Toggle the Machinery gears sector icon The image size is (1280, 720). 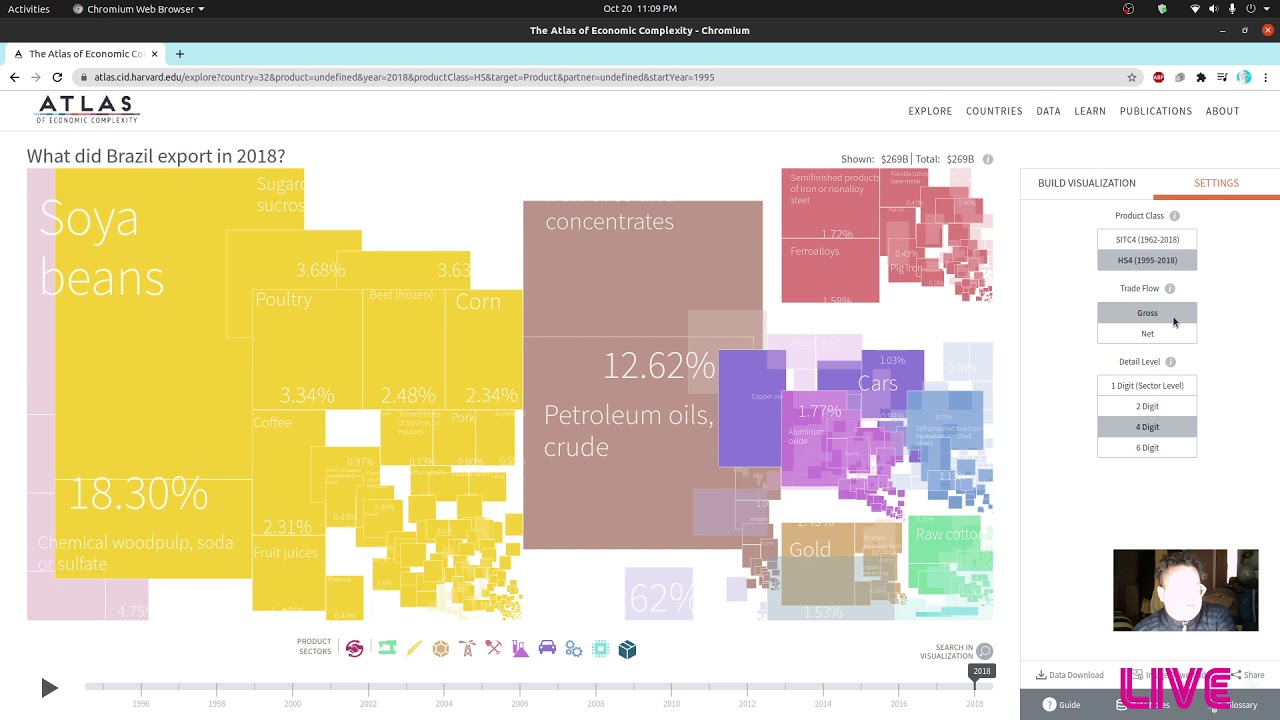tap(574, 649)
